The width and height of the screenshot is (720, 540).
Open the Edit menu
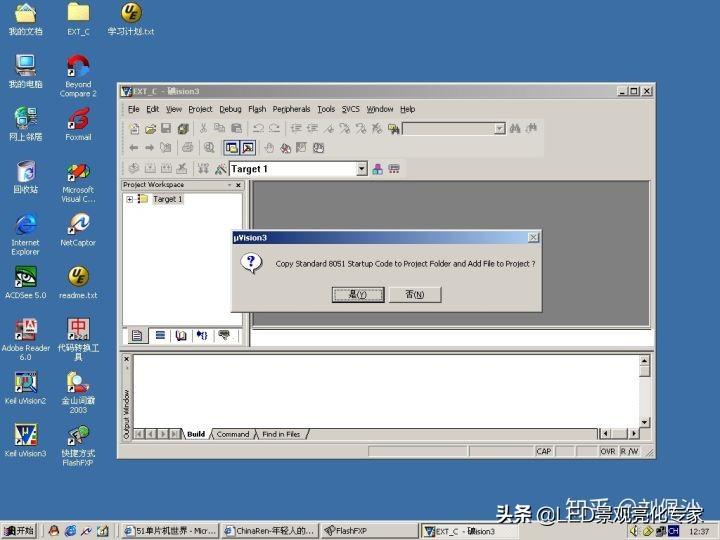click(x=152, y=109)
